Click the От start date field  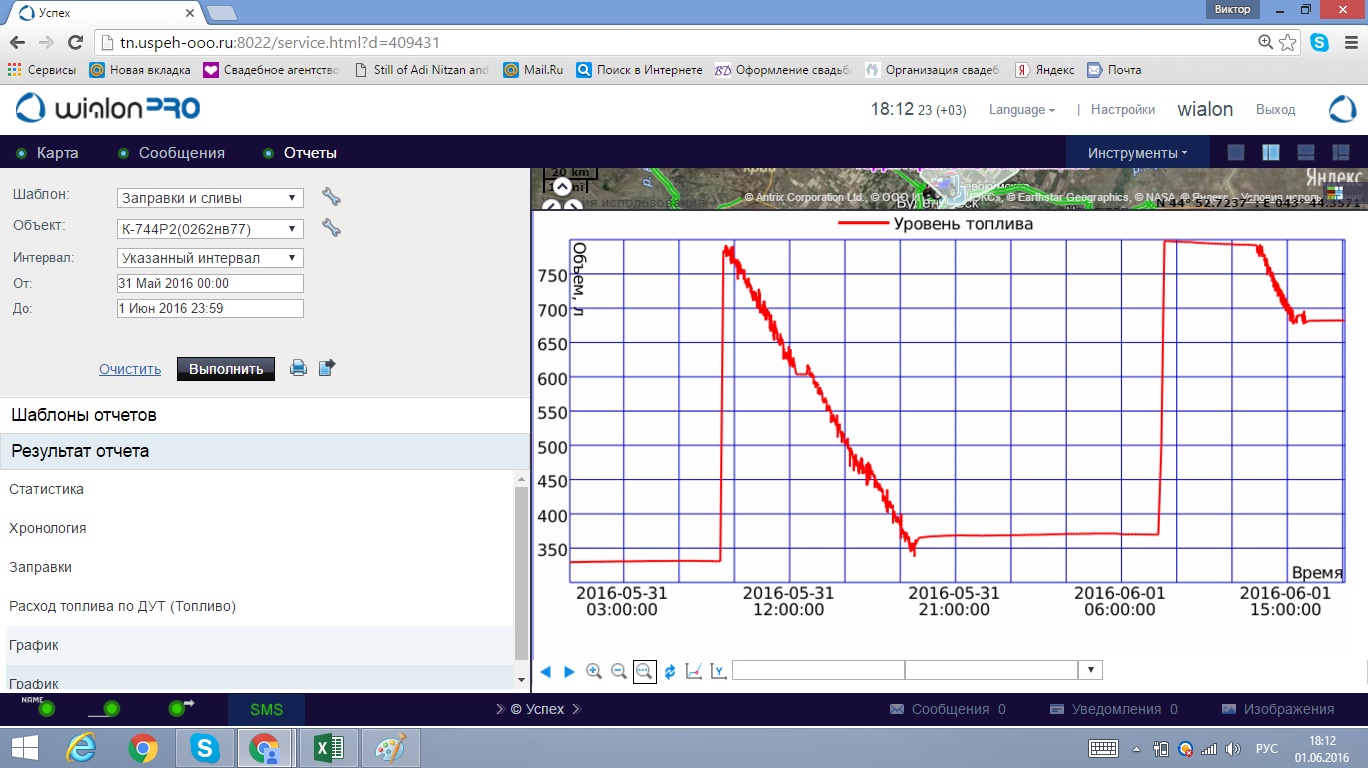pyautogui.click(x=210, y=283)
